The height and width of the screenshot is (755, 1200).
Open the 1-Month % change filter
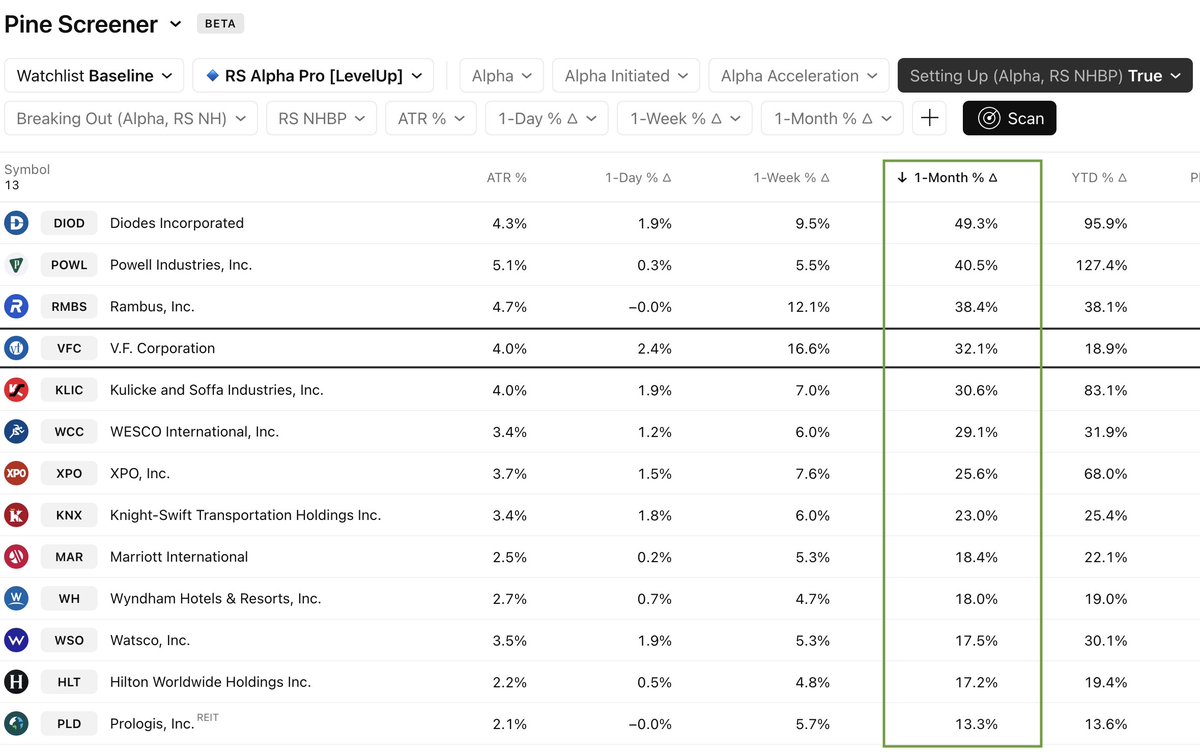tap(832, 118)
